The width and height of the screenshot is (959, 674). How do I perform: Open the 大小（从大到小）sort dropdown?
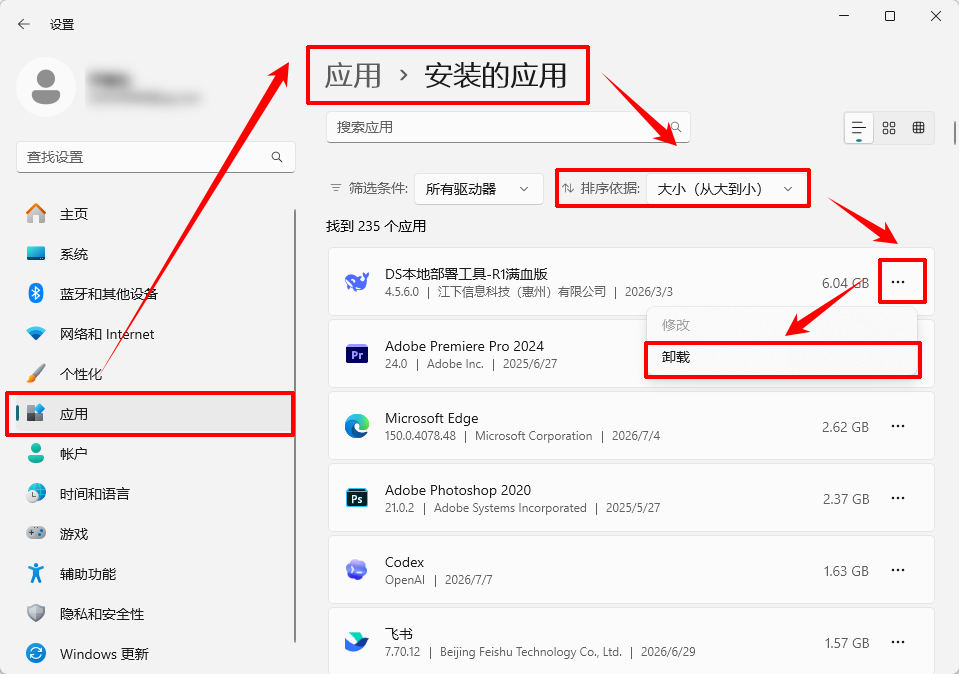tap(727, 189)
